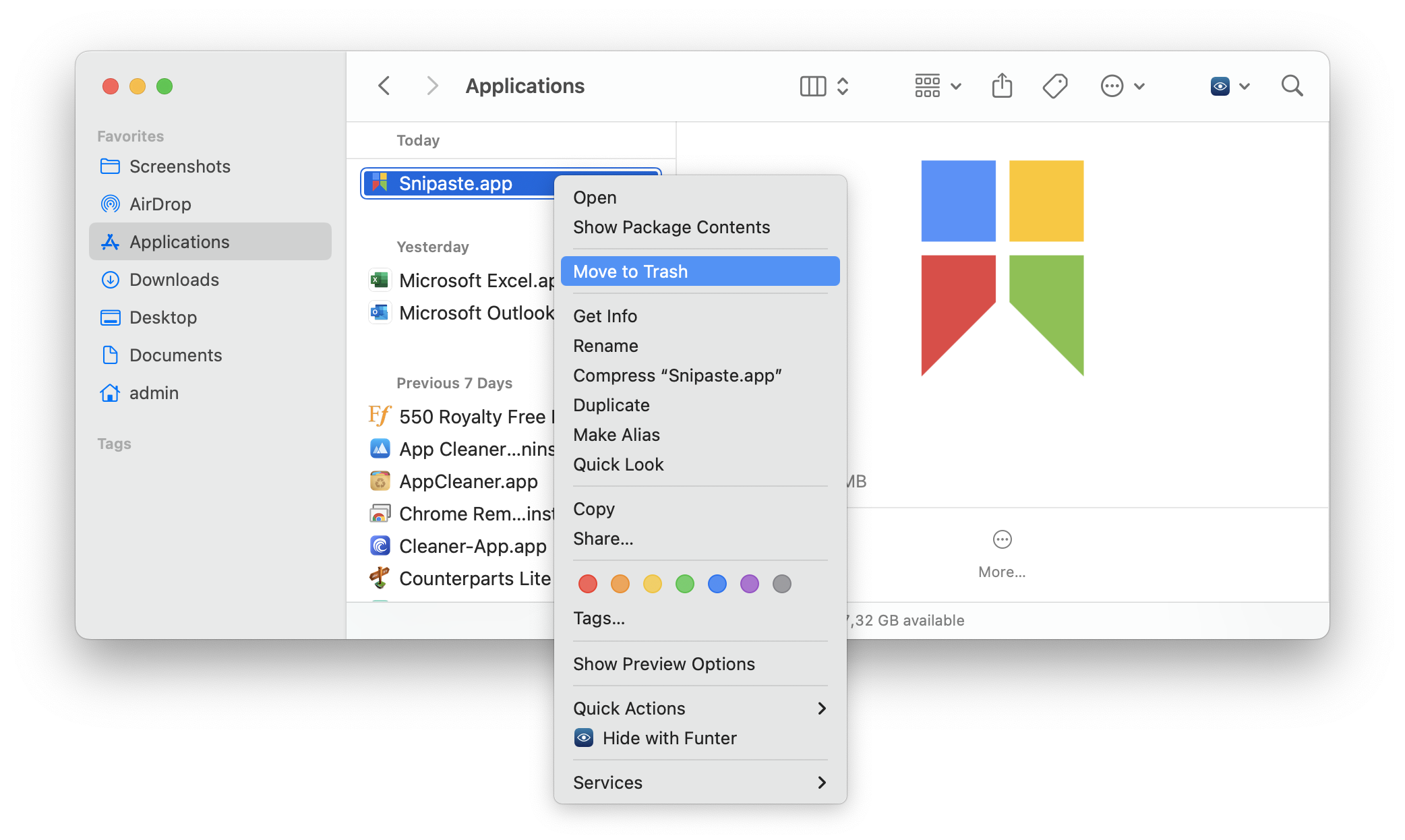Viewport: 1405px width, 840px height.
Task: Open Documents in the sidebar
Action: (210, 355)
